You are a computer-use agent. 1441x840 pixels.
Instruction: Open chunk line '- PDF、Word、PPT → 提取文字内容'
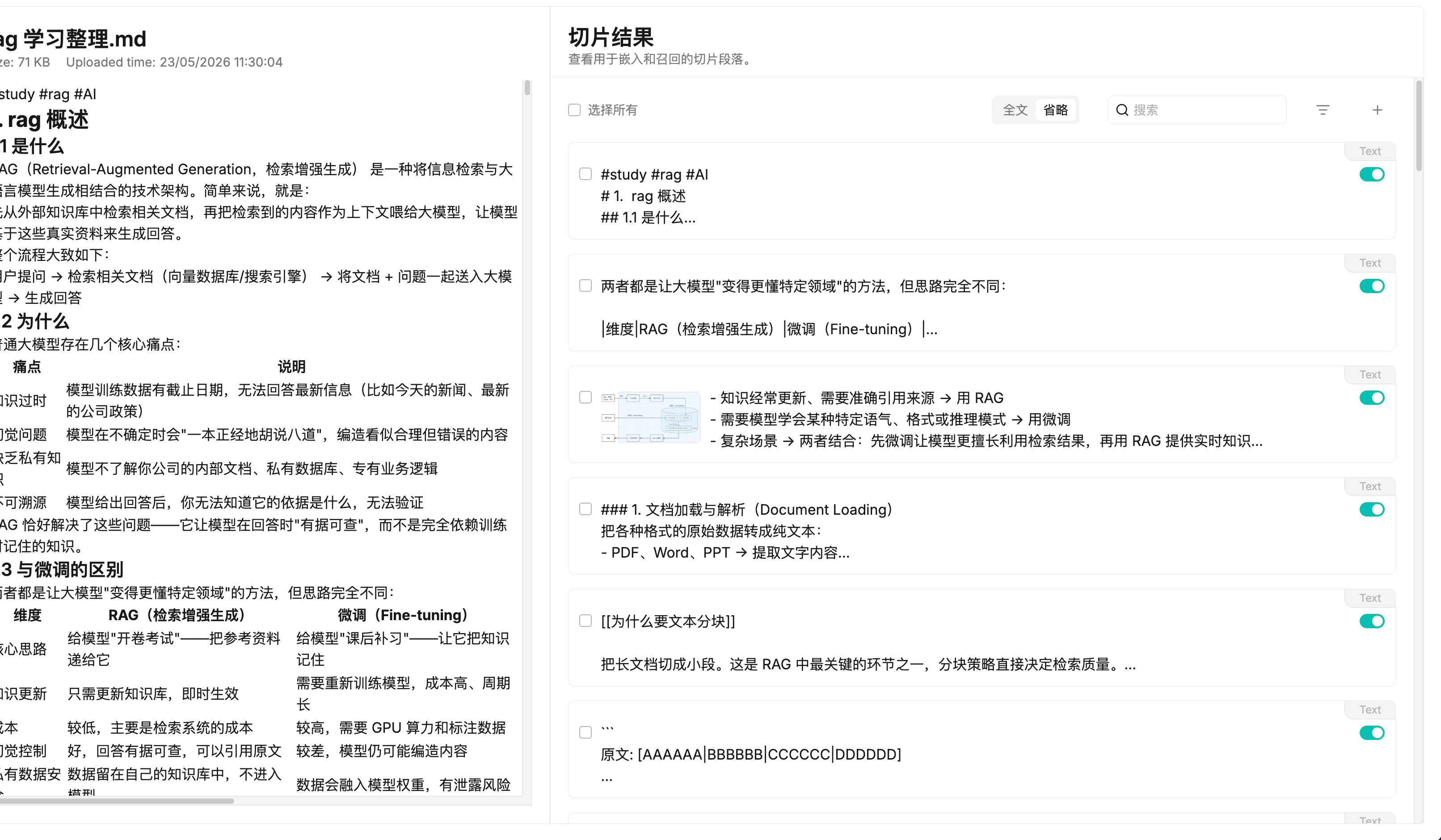click(x=725, y=552)
